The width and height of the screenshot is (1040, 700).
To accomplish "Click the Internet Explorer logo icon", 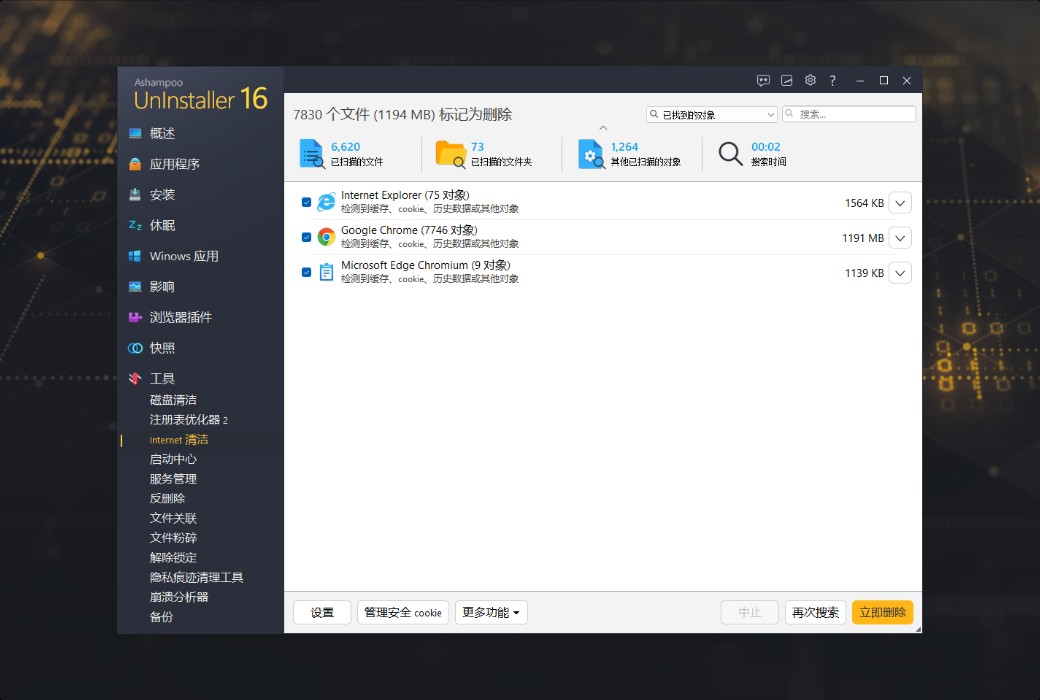I will [326, 202].
